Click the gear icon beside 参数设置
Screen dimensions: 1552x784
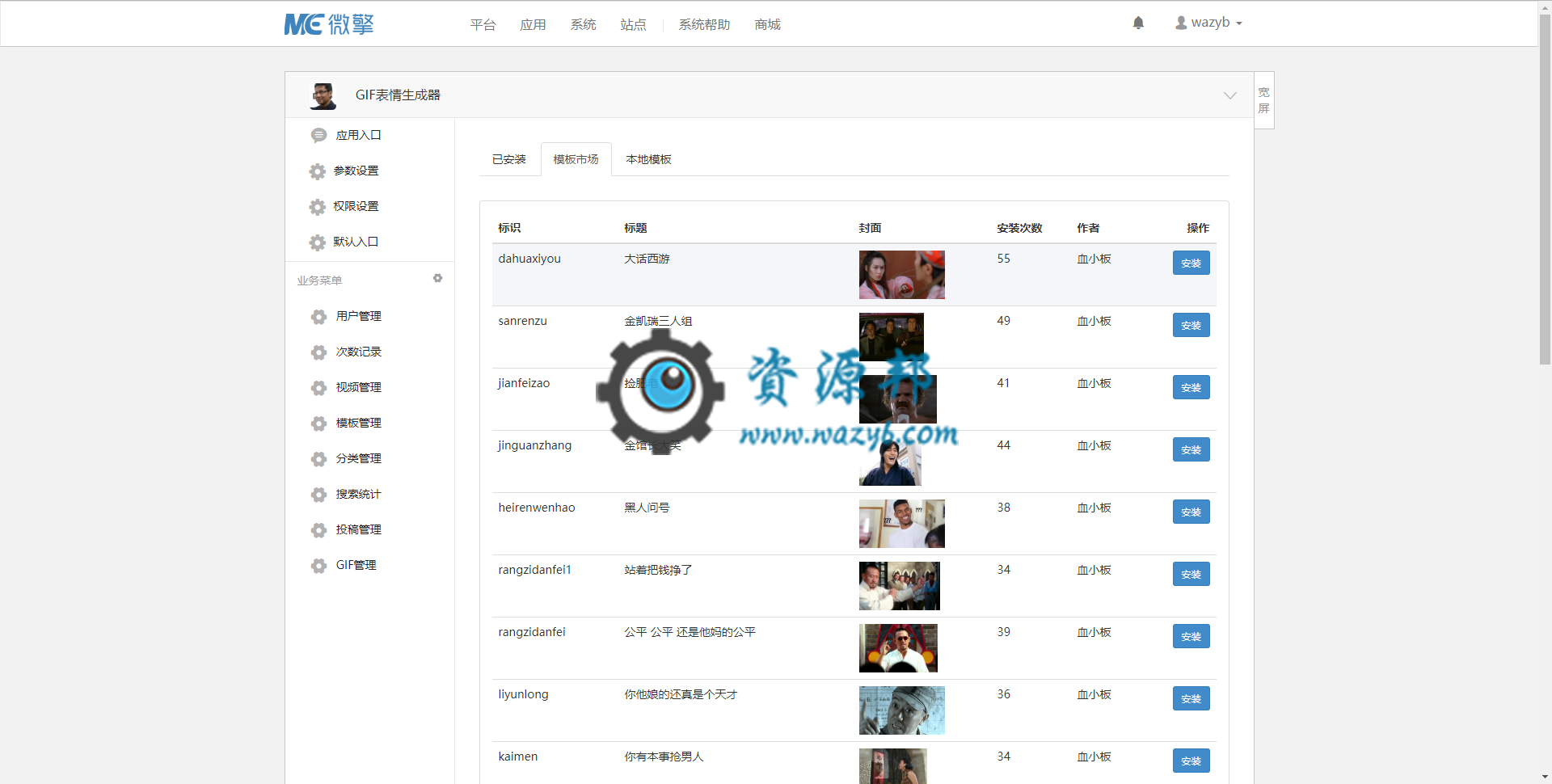(x=318, y=171)
